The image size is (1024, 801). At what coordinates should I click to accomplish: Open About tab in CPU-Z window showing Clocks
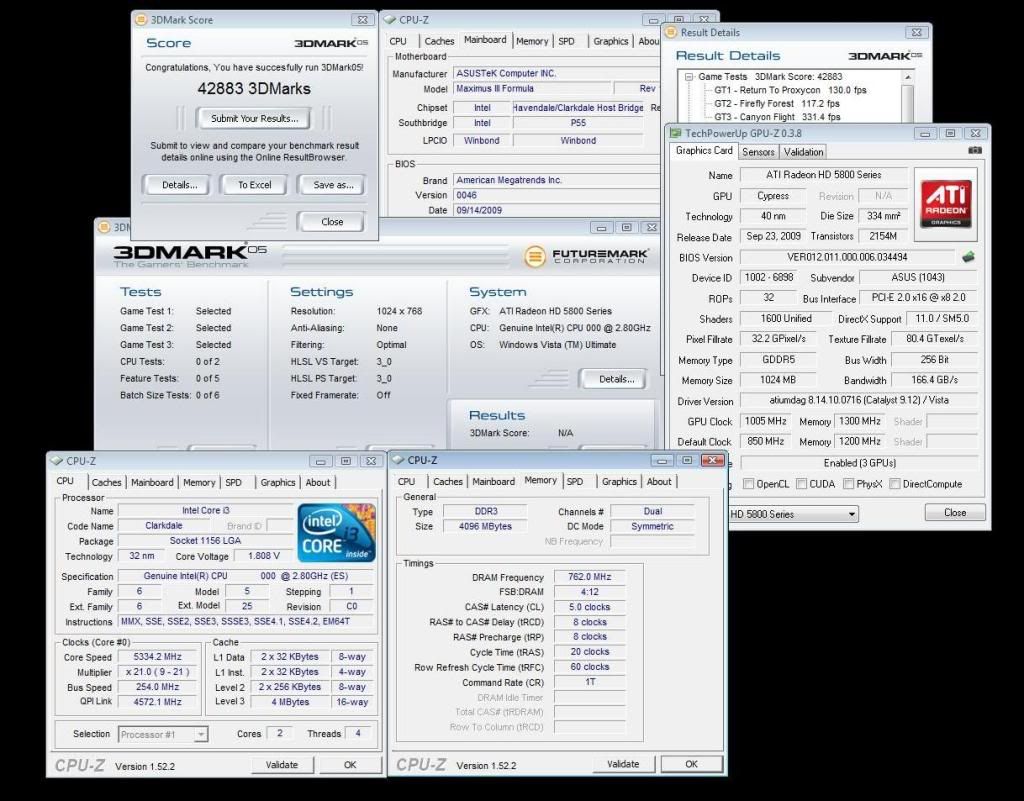pyautogui.click(x=318, y=482)
